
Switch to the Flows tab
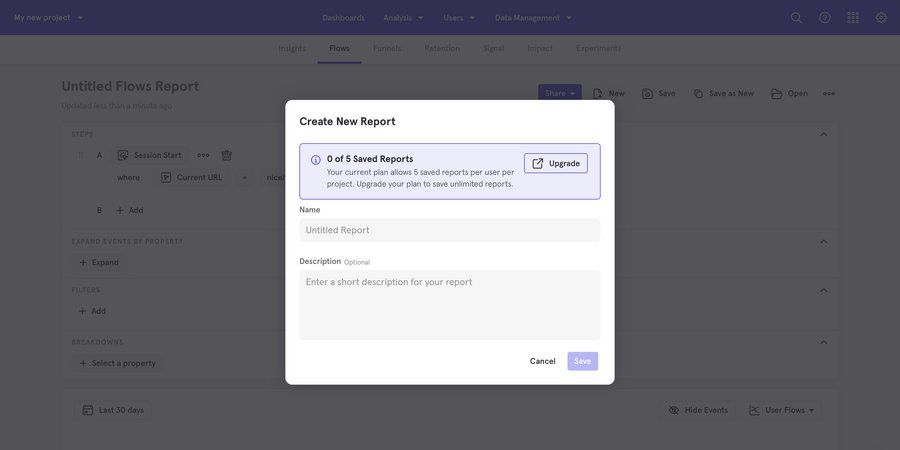click(339, 49)
